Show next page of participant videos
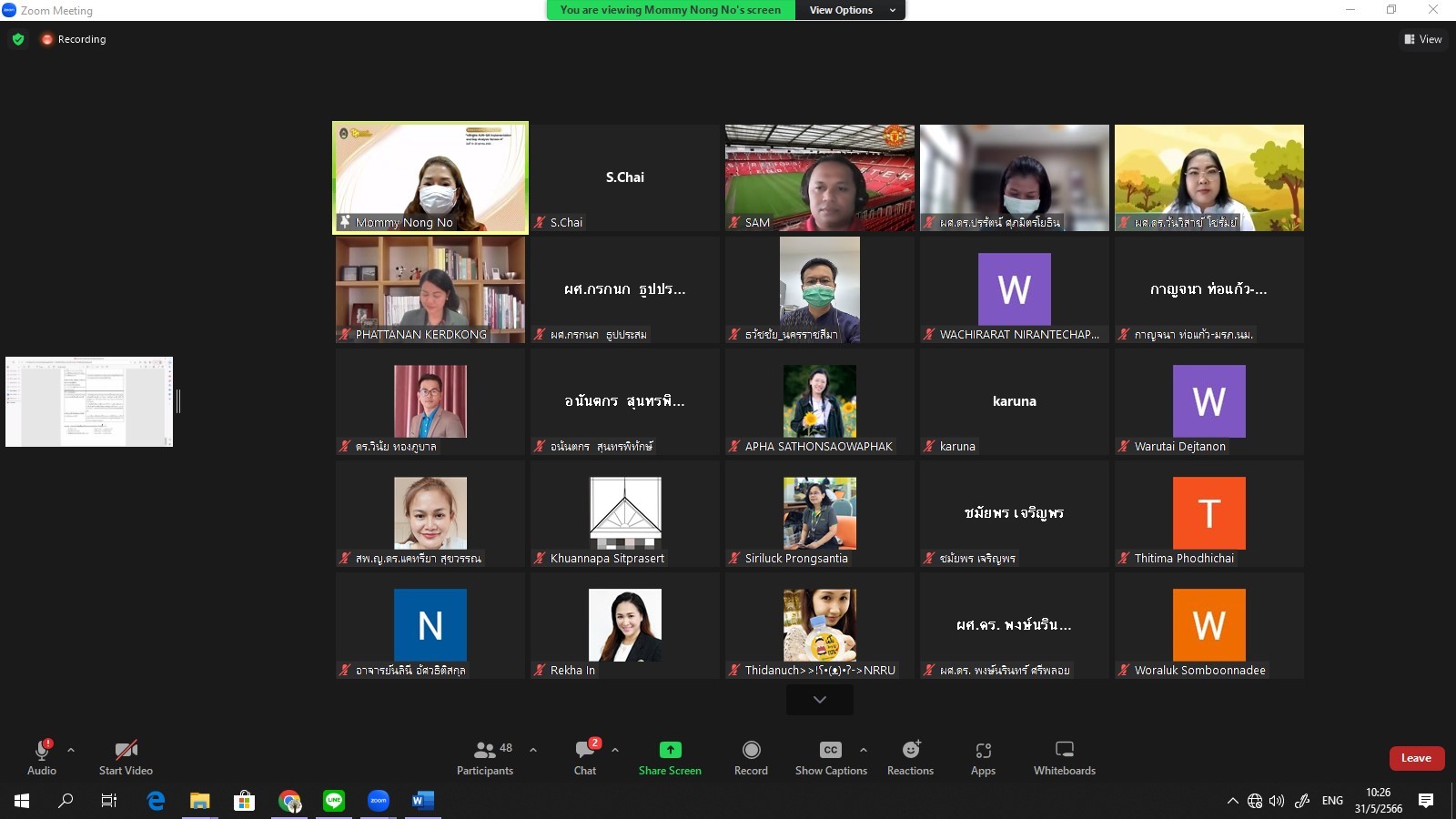 [819, 700]
